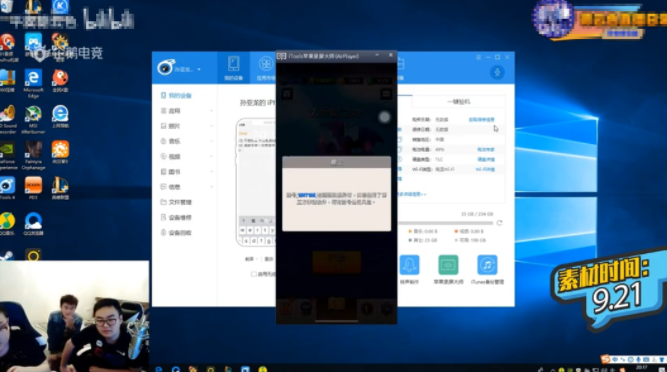Expand the 照片 (Photos) sidebar section
This screenshot has width=667, height=372.
point(187,126)
